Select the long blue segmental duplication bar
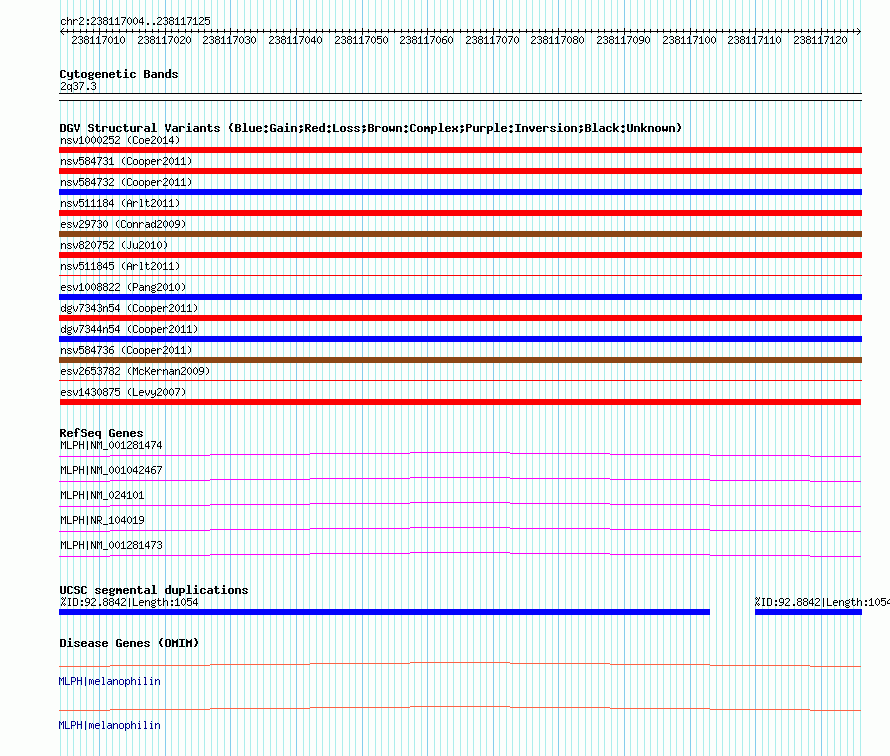This screenshot has height=756, width=890. [384, 612]
